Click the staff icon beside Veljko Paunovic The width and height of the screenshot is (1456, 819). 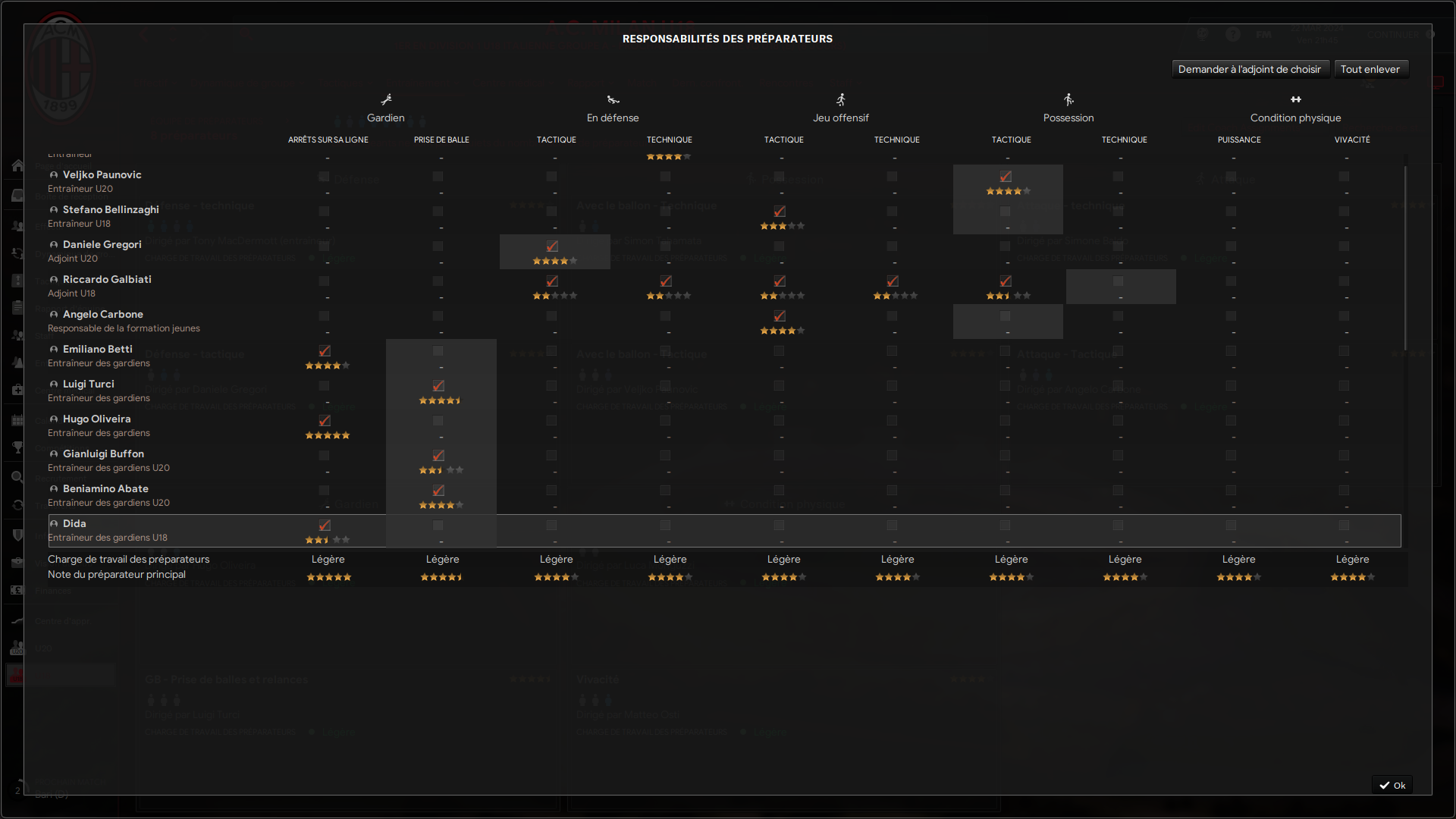click(x=54, y=175)
